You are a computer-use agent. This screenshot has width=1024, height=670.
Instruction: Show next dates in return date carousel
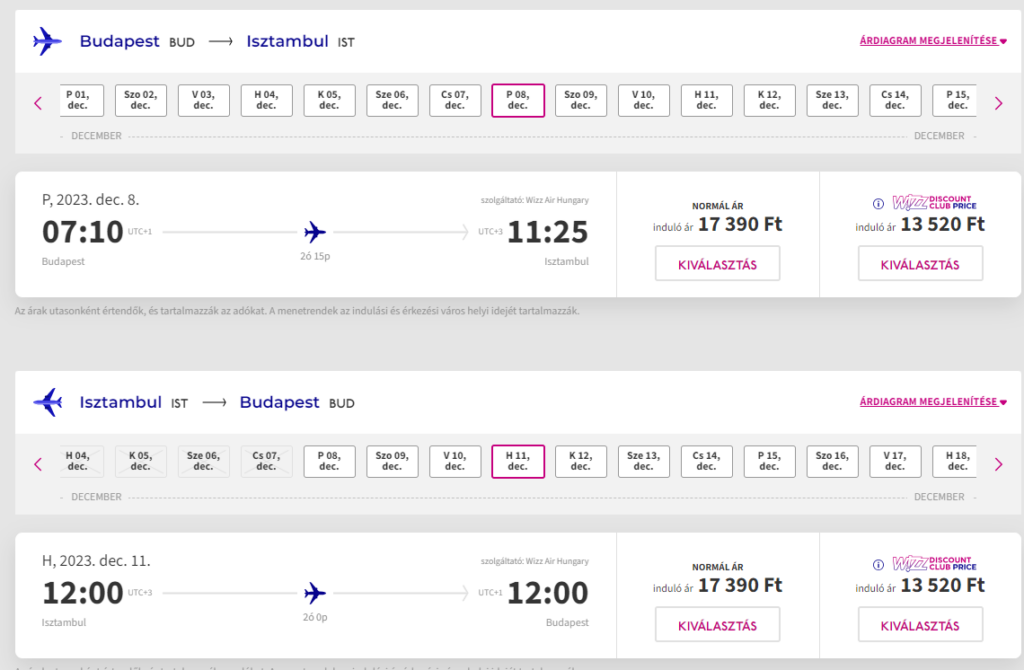[998, 464]
